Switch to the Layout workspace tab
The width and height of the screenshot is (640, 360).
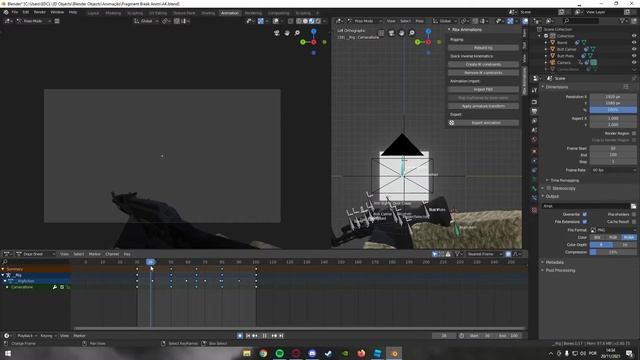(x=93, y=13)
